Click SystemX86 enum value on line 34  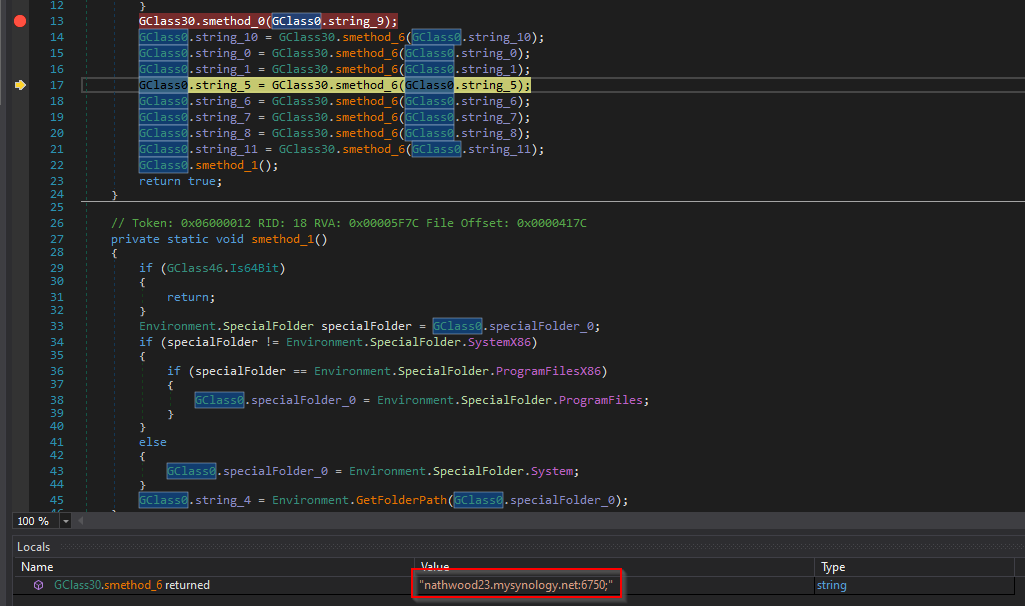point(499,342)
